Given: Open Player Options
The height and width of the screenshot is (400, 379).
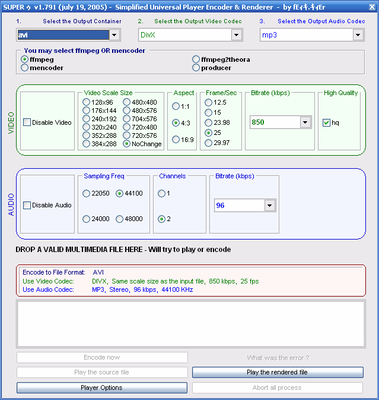Looking at the screenshot, I should pos(102,388).
